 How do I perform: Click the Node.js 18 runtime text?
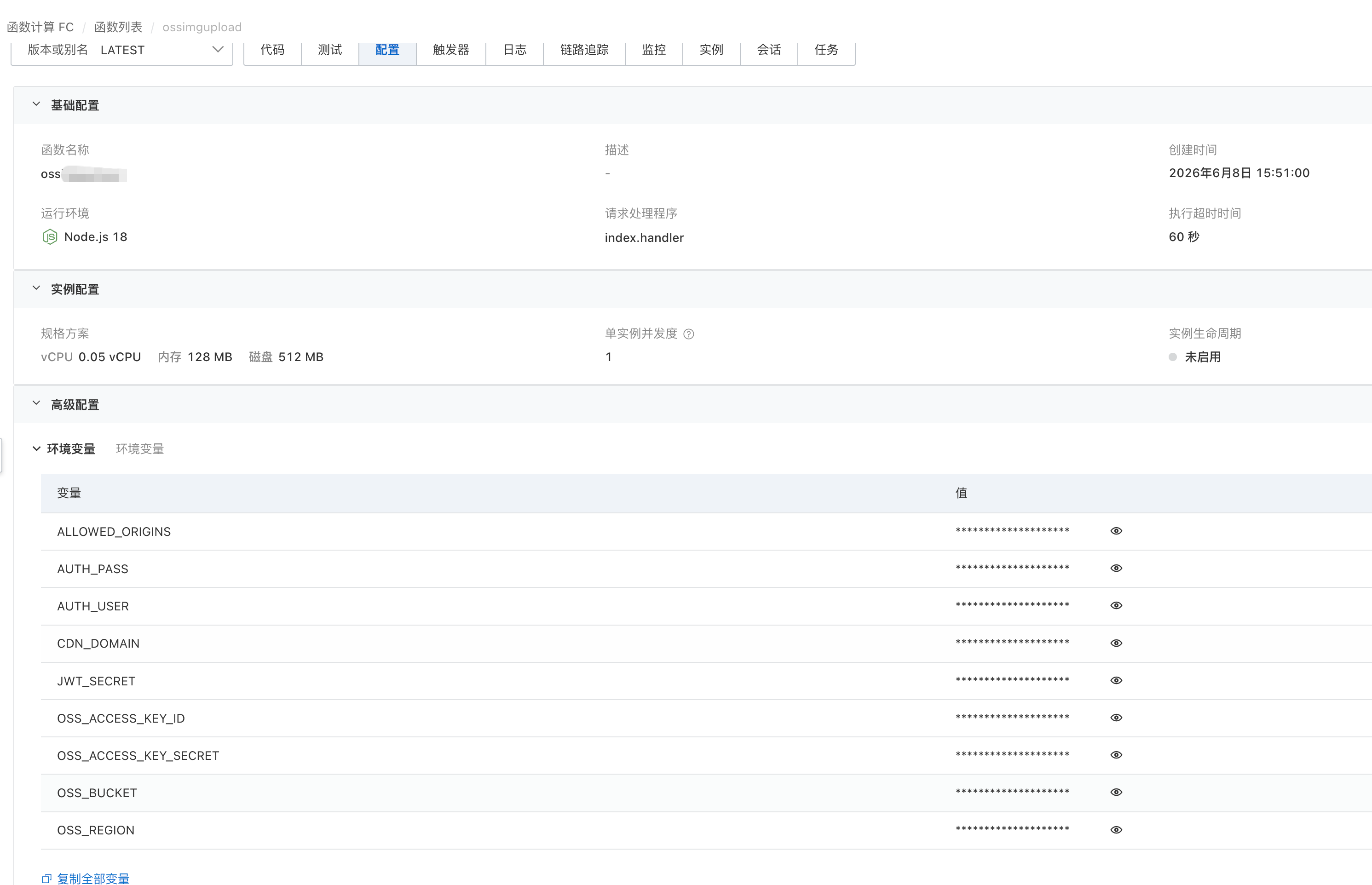tap(95, 237)
